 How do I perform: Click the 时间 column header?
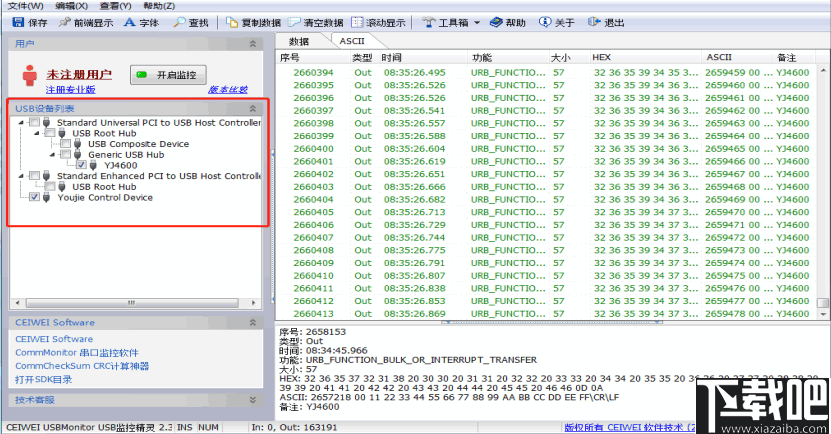(x=424, y=57)
